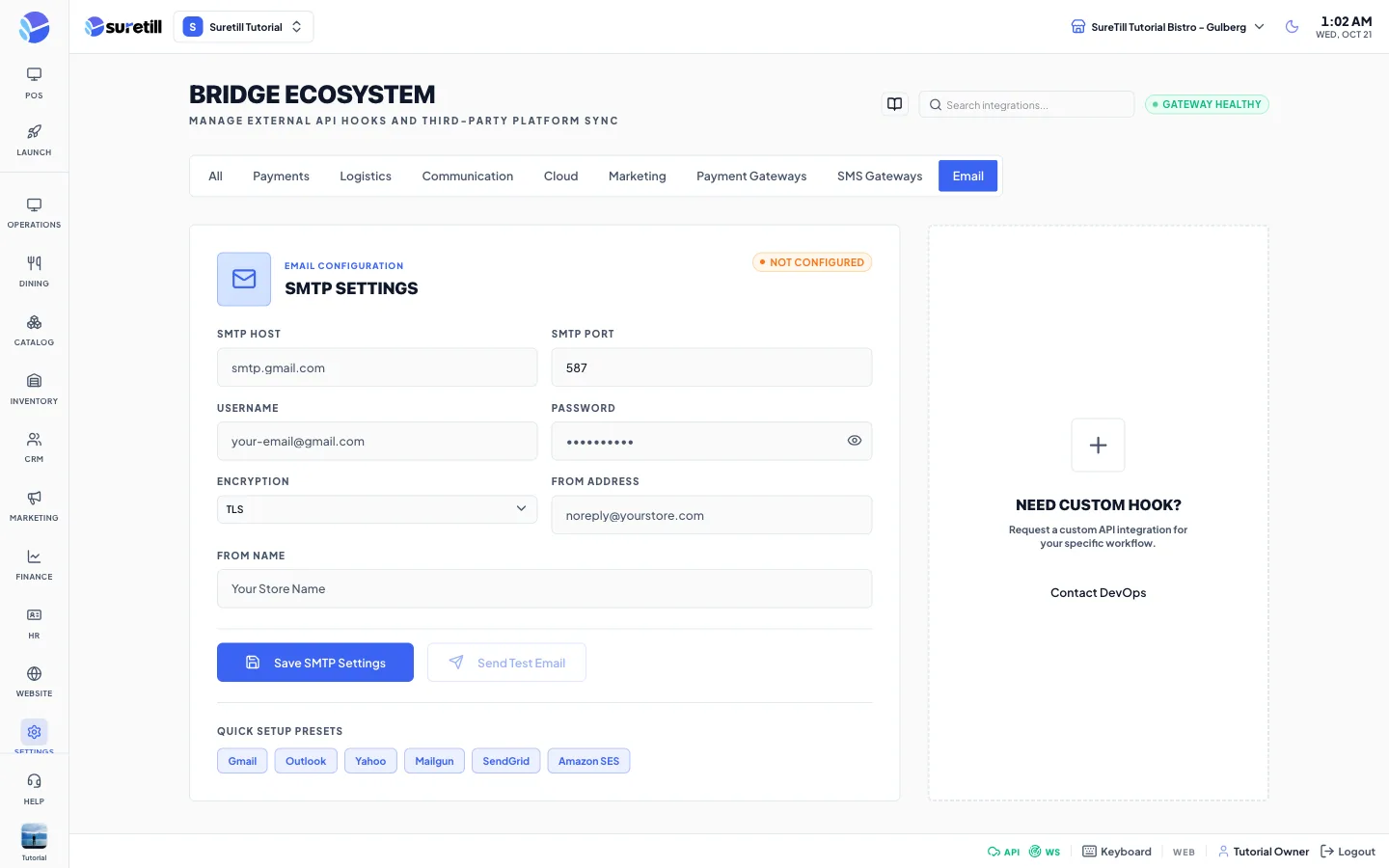
Task: Open the Dining section icon
Action: pyautogui.click(x=34, y=263)
